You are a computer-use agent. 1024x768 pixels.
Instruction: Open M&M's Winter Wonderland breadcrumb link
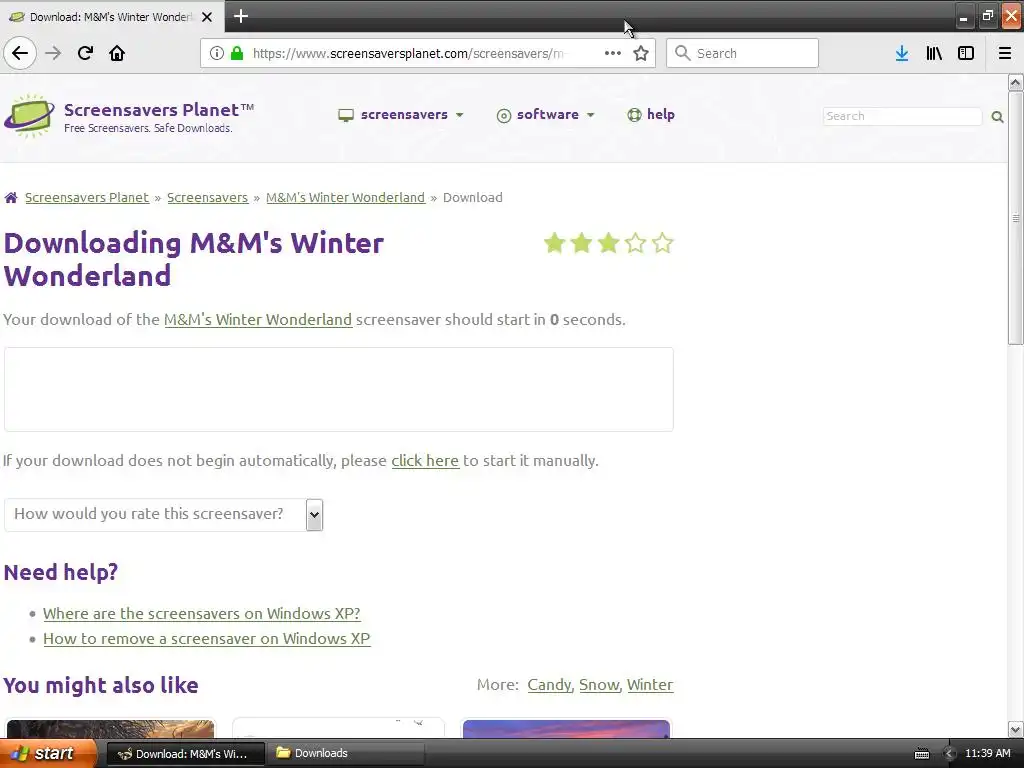(x=345, y=197)
